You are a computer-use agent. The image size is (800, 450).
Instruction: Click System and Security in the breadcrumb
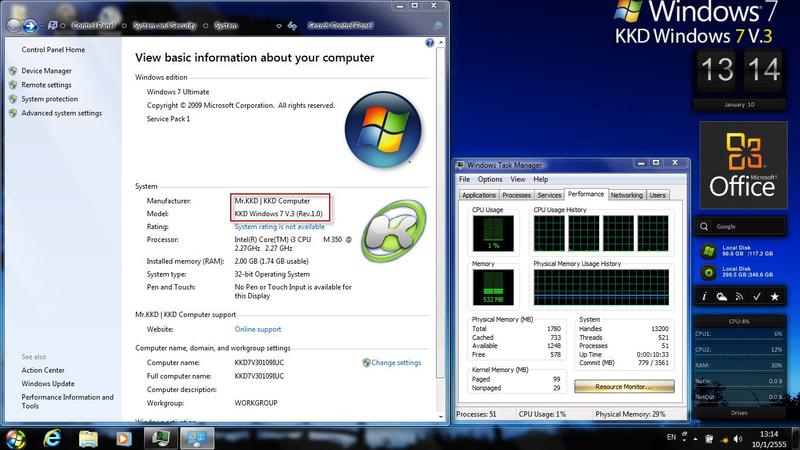click(164, 26)
